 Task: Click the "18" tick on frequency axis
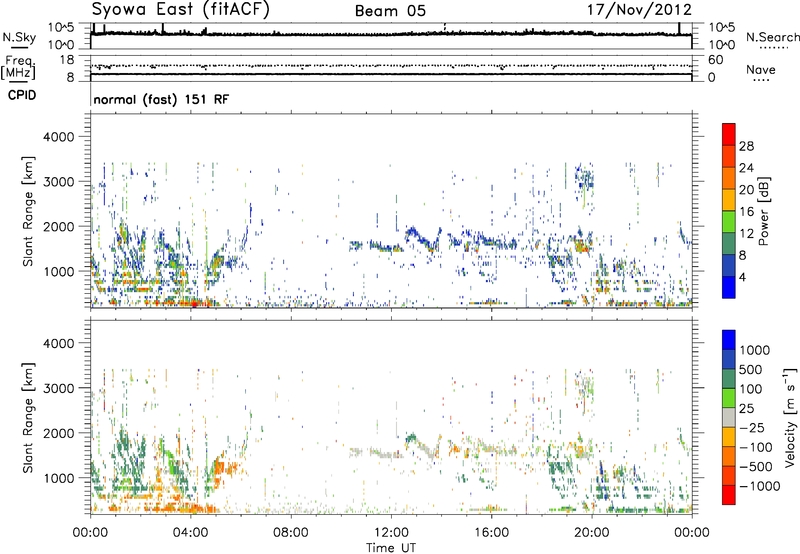click(x=67, y=60)
